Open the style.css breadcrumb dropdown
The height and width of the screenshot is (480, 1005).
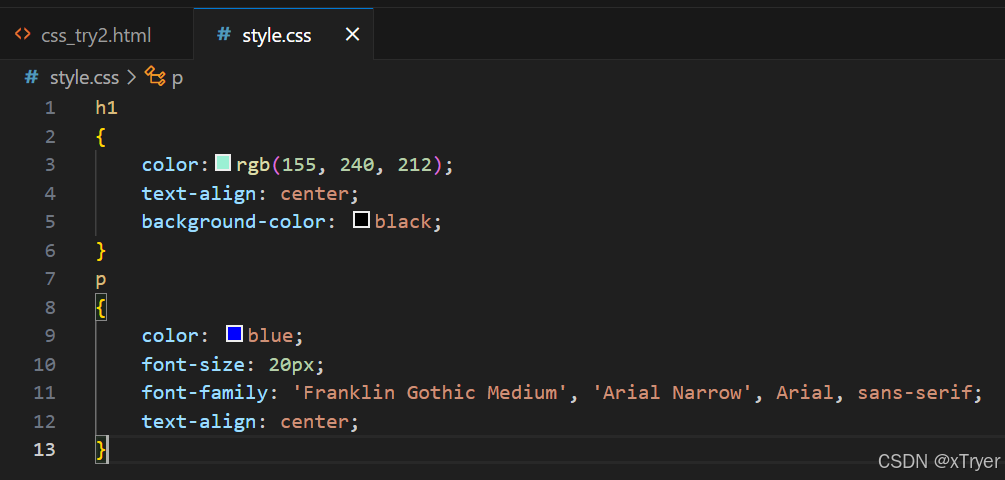point(84,77)
